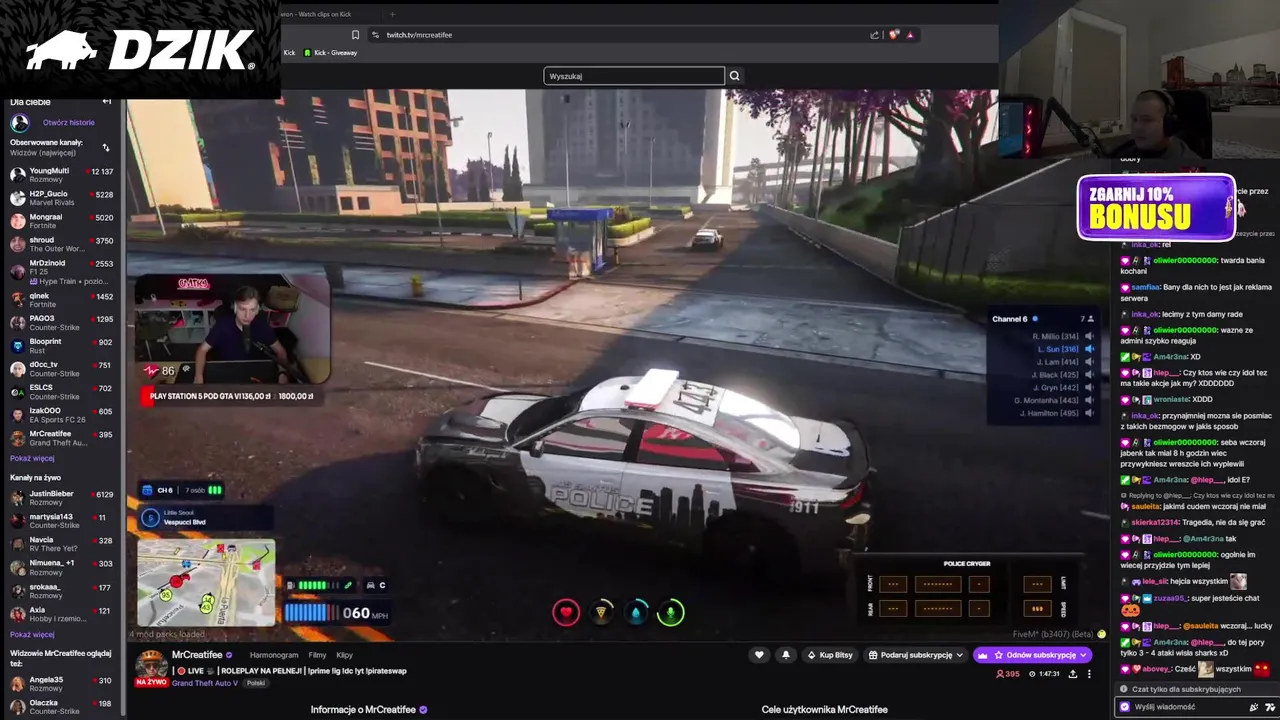The image size is (1280, 720).
Task: Click the chat identity badge in message box
Action: [x=1125, y=707]
